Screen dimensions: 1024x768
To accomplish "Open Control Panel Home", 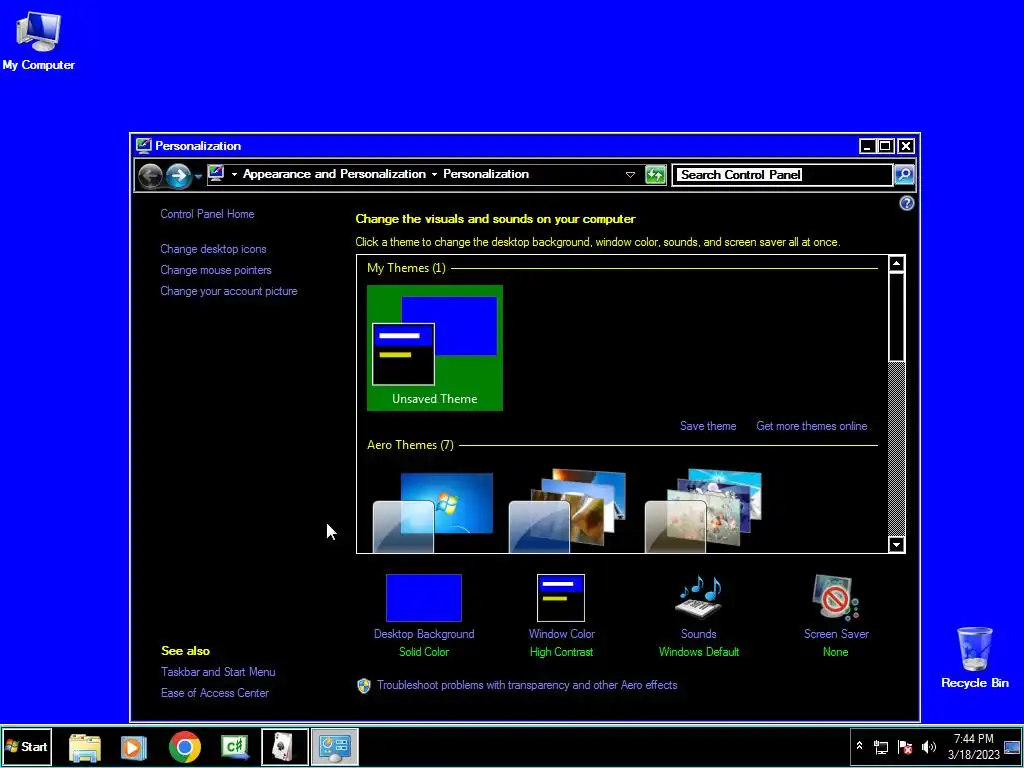I will coord(207,214).
